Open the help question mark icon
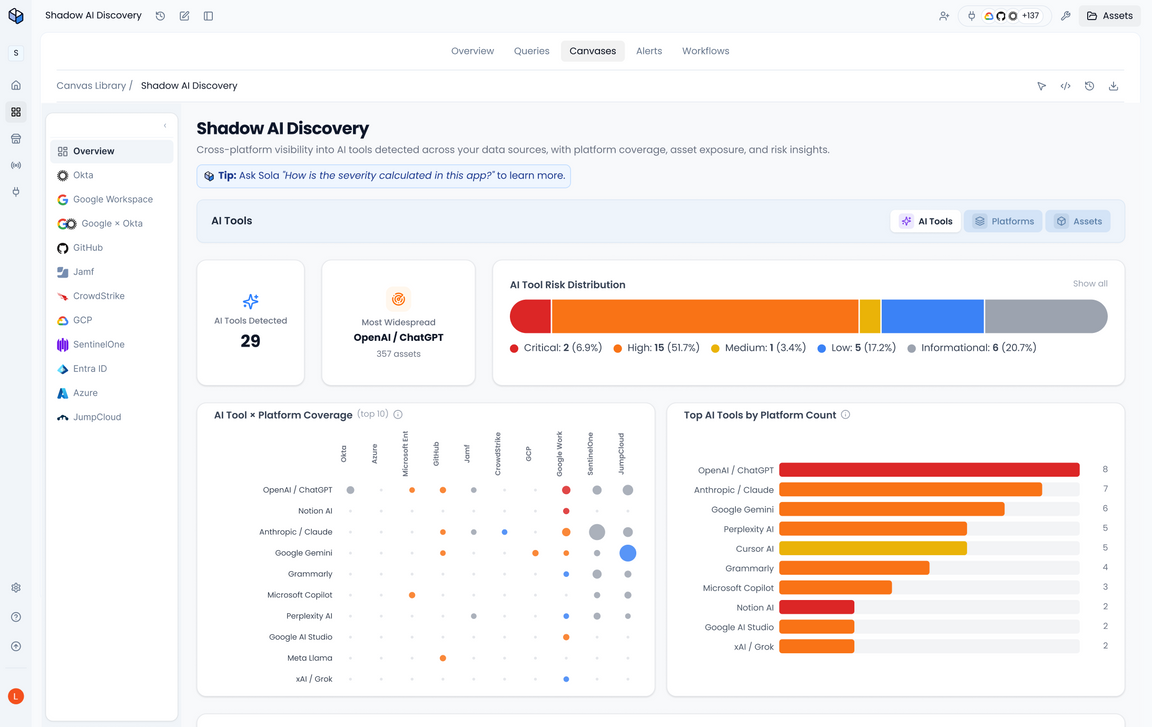 point(15,617)
